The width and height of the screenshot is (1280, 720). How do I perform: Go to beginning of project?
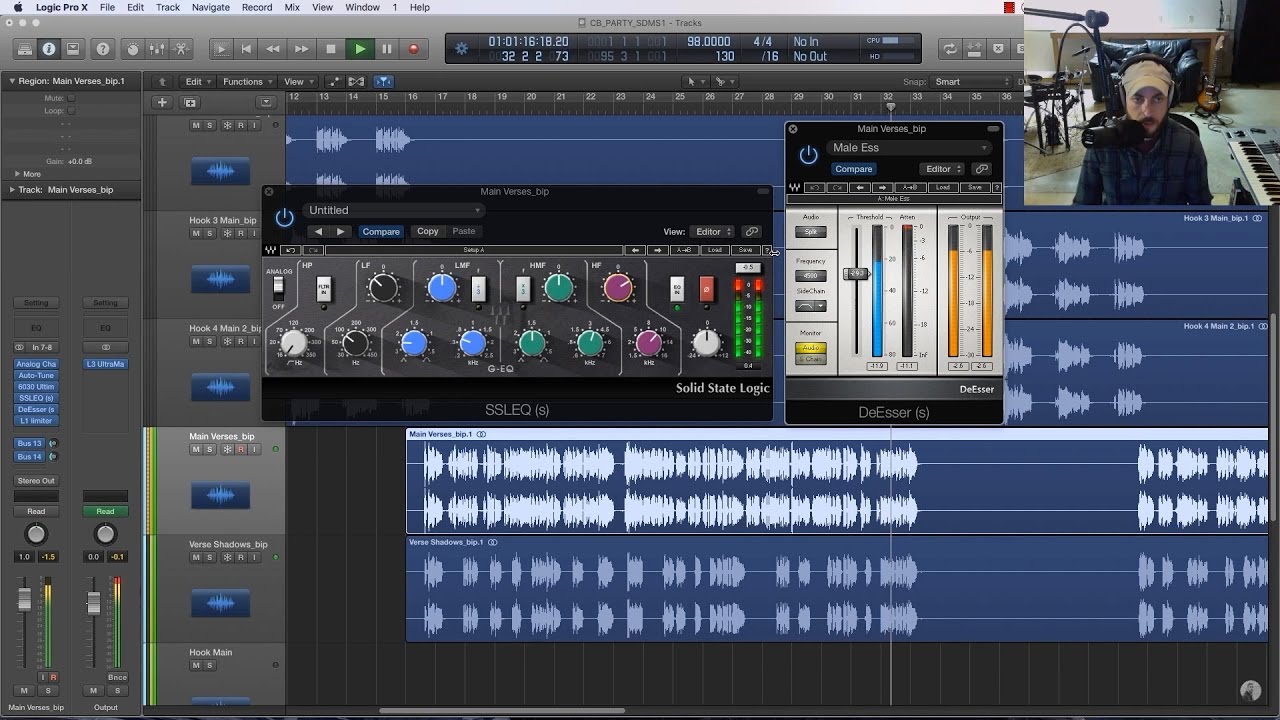point(246,49)
